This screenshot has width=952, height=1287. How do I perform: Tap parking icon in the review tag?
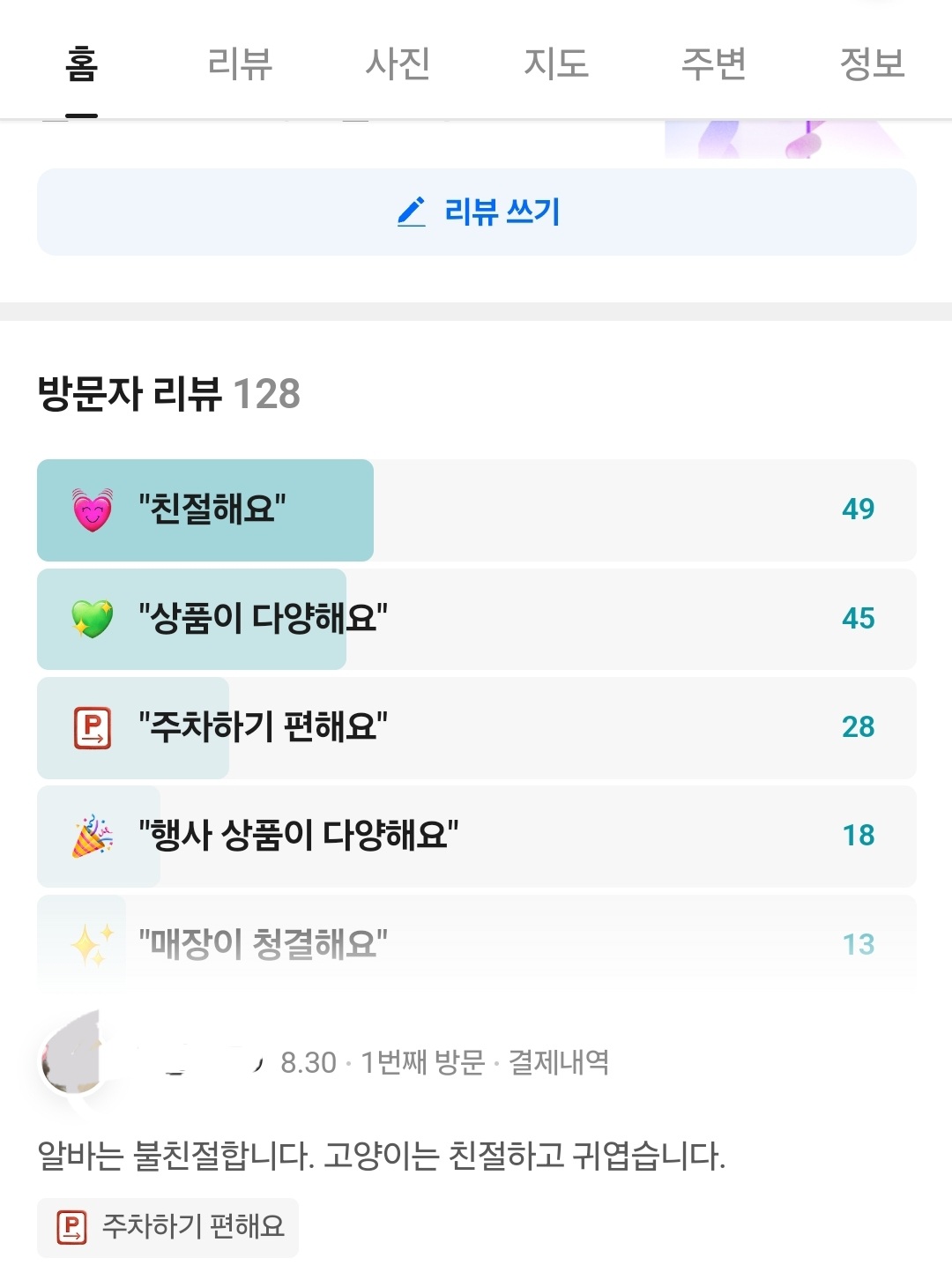click(71, 1227)
